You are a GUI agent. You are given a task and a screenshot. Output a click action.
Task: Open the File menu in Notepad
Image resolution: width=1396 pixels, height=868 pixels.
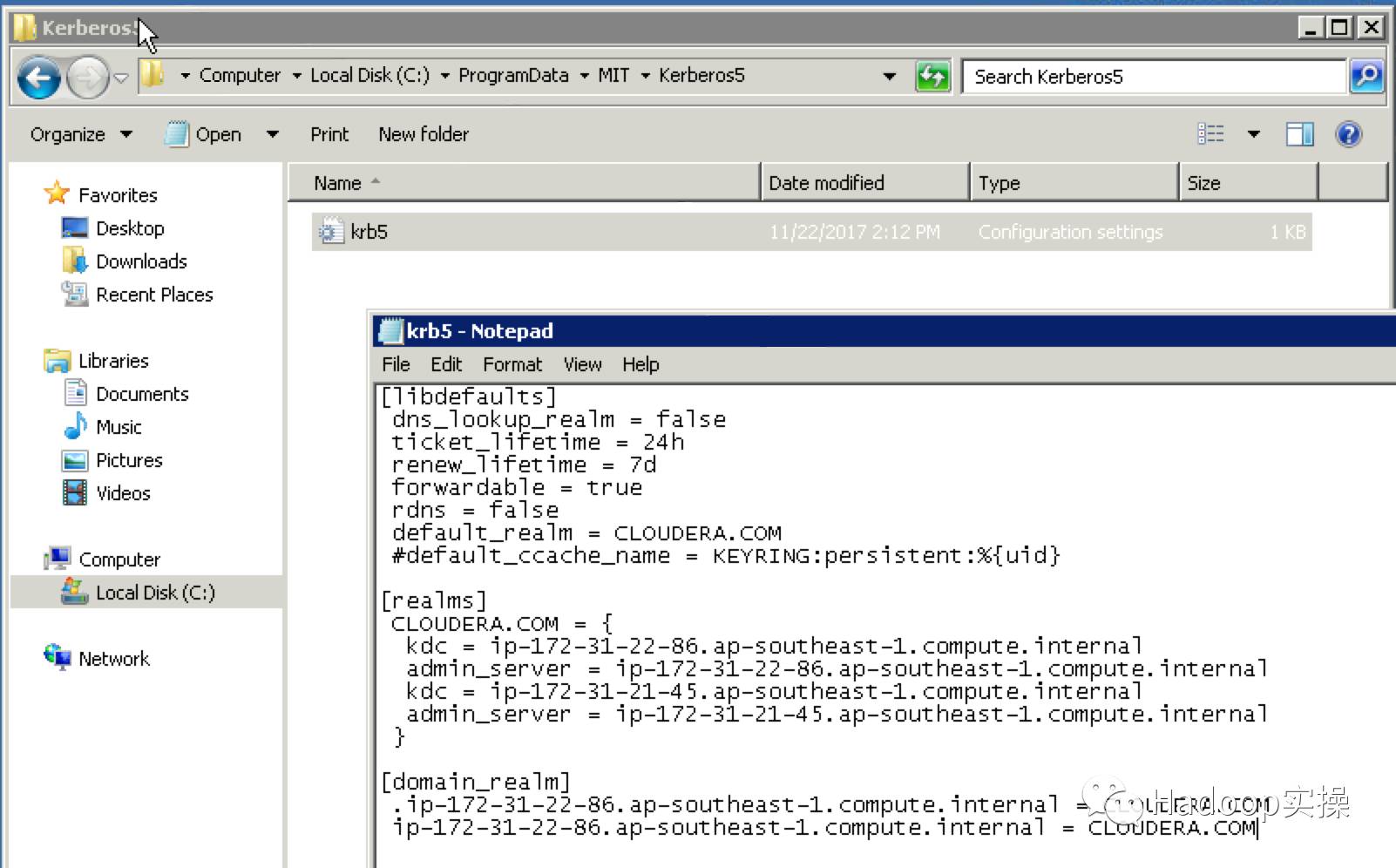tap(396, 364)
